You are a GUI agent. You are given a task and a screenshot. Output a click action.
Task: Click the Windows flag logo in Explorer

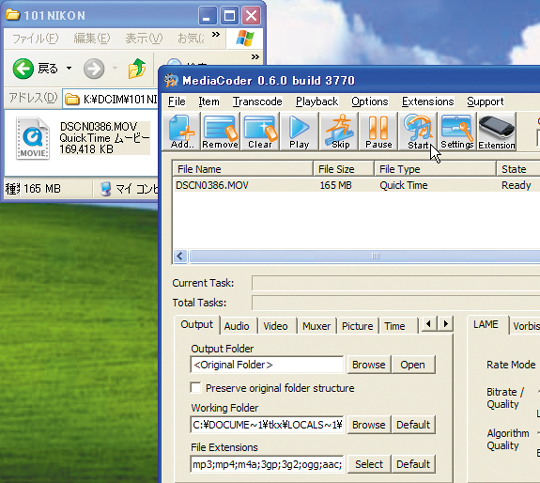tap(245, 38)
